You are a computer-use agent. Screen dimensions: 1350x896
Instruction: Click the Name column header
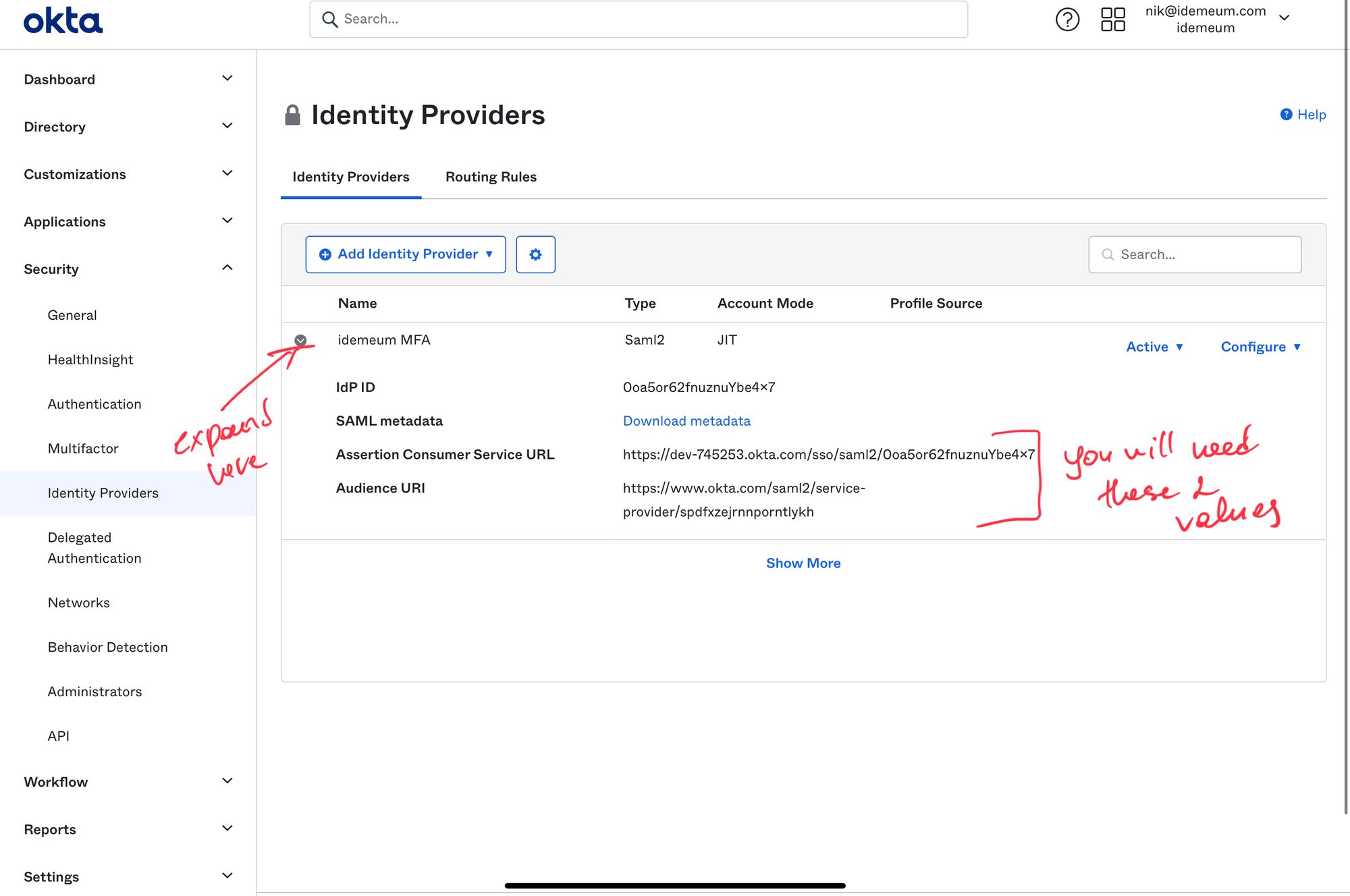(x=357, y=304)
